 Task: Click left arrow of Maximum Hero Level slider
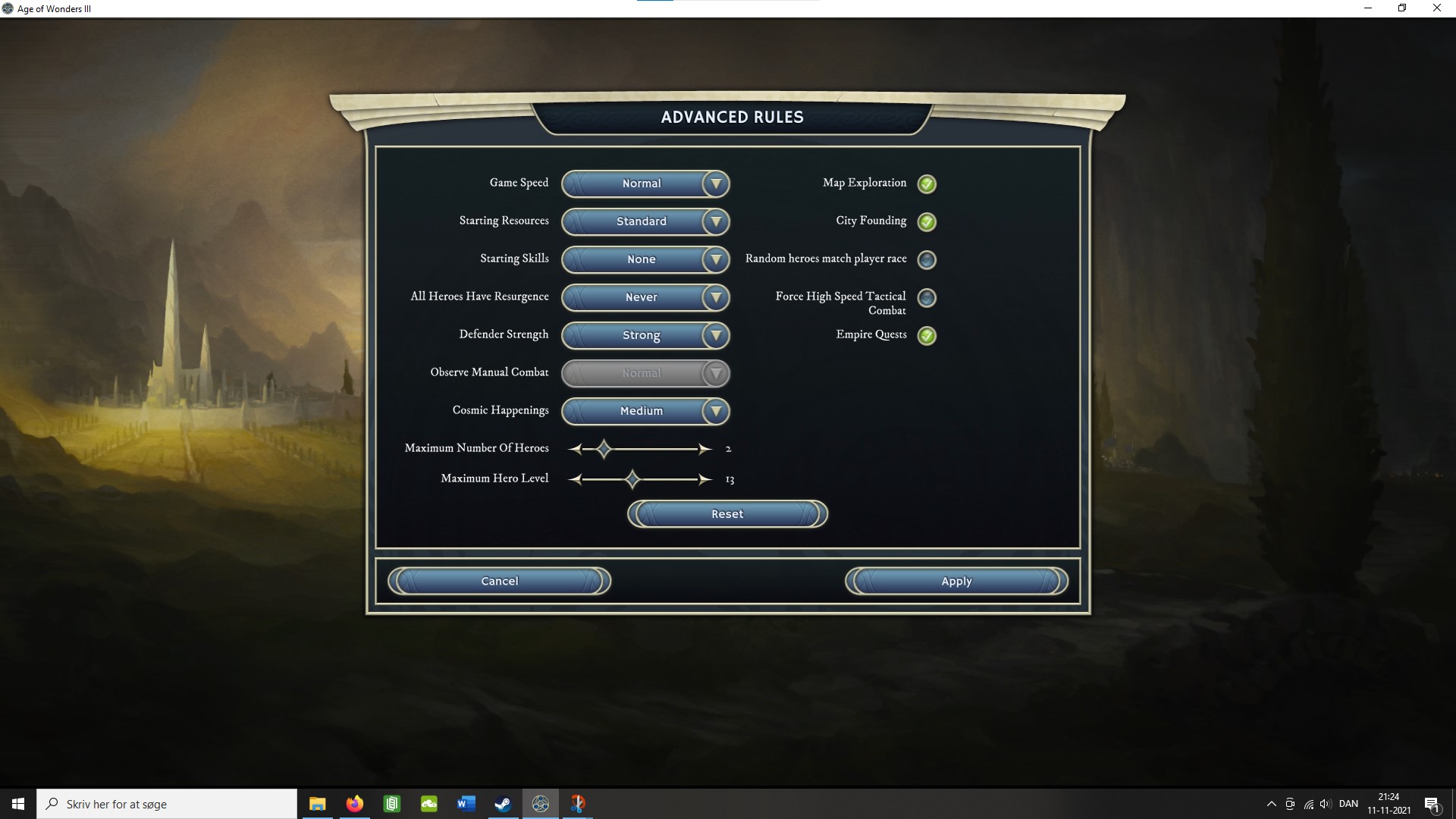point(575,479)
